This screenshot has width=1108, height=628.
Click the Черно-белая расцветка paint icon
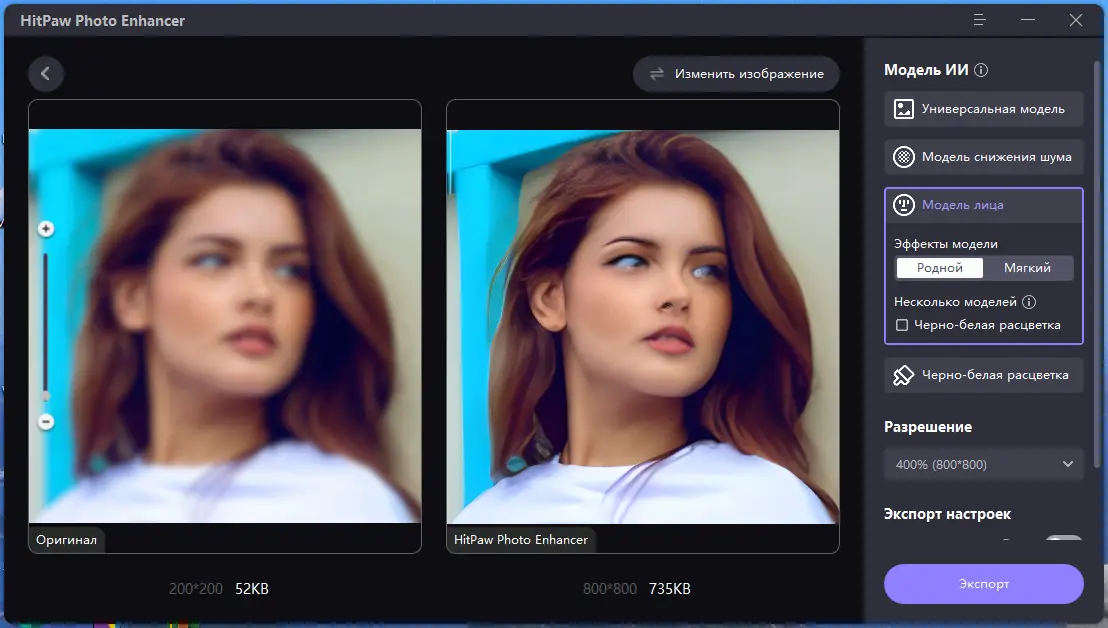tap(904, 375)
